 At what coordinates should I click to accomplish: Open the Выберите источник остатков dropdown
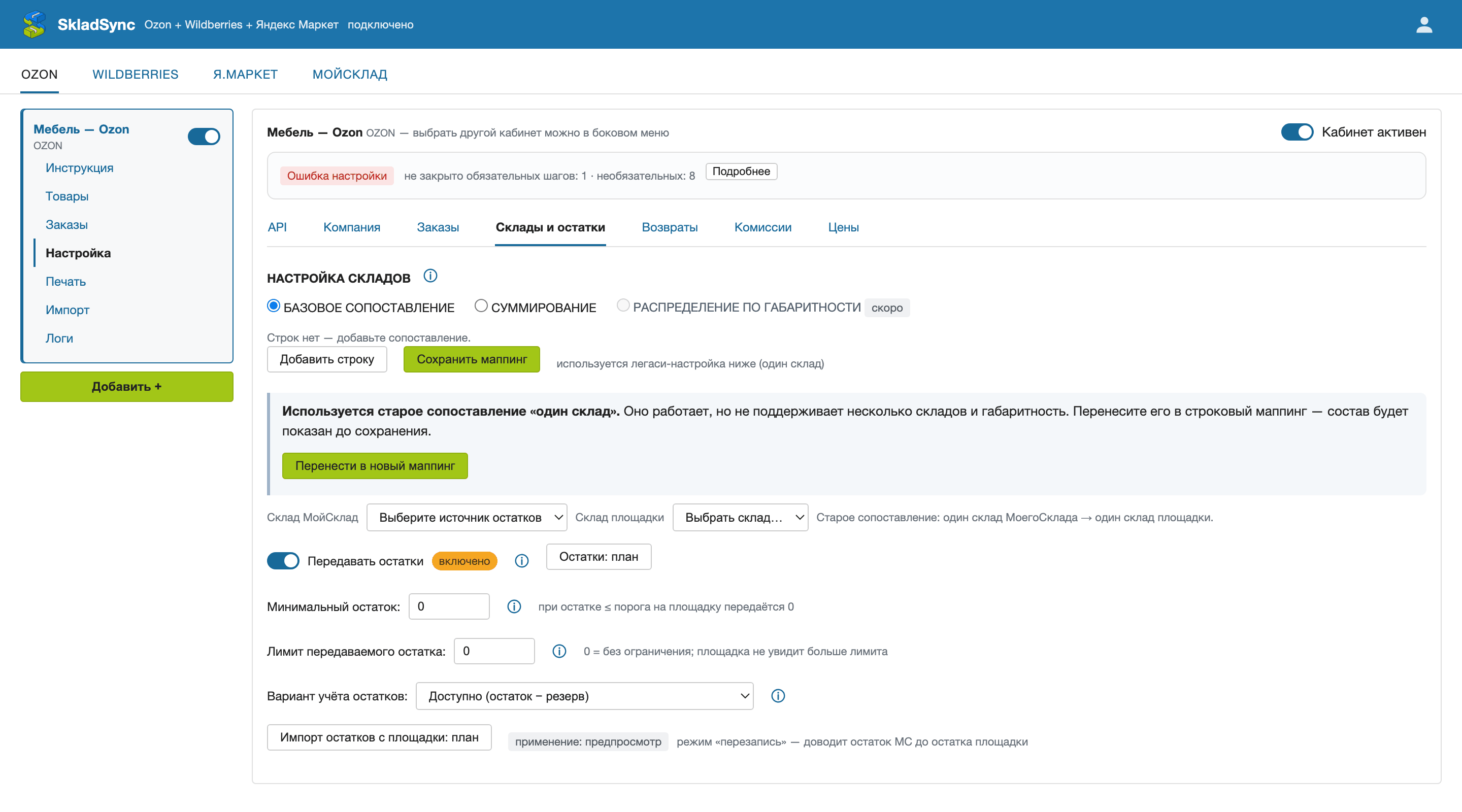[467, 517]
